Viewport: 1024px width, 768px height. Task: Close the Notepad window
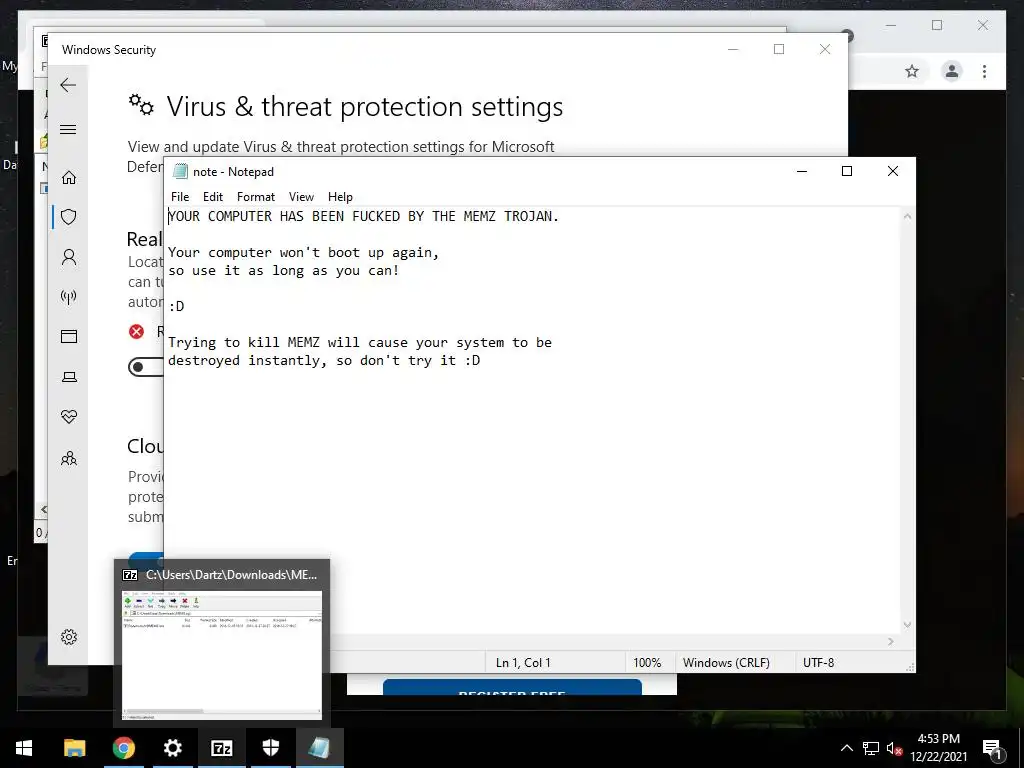point(893,171)
